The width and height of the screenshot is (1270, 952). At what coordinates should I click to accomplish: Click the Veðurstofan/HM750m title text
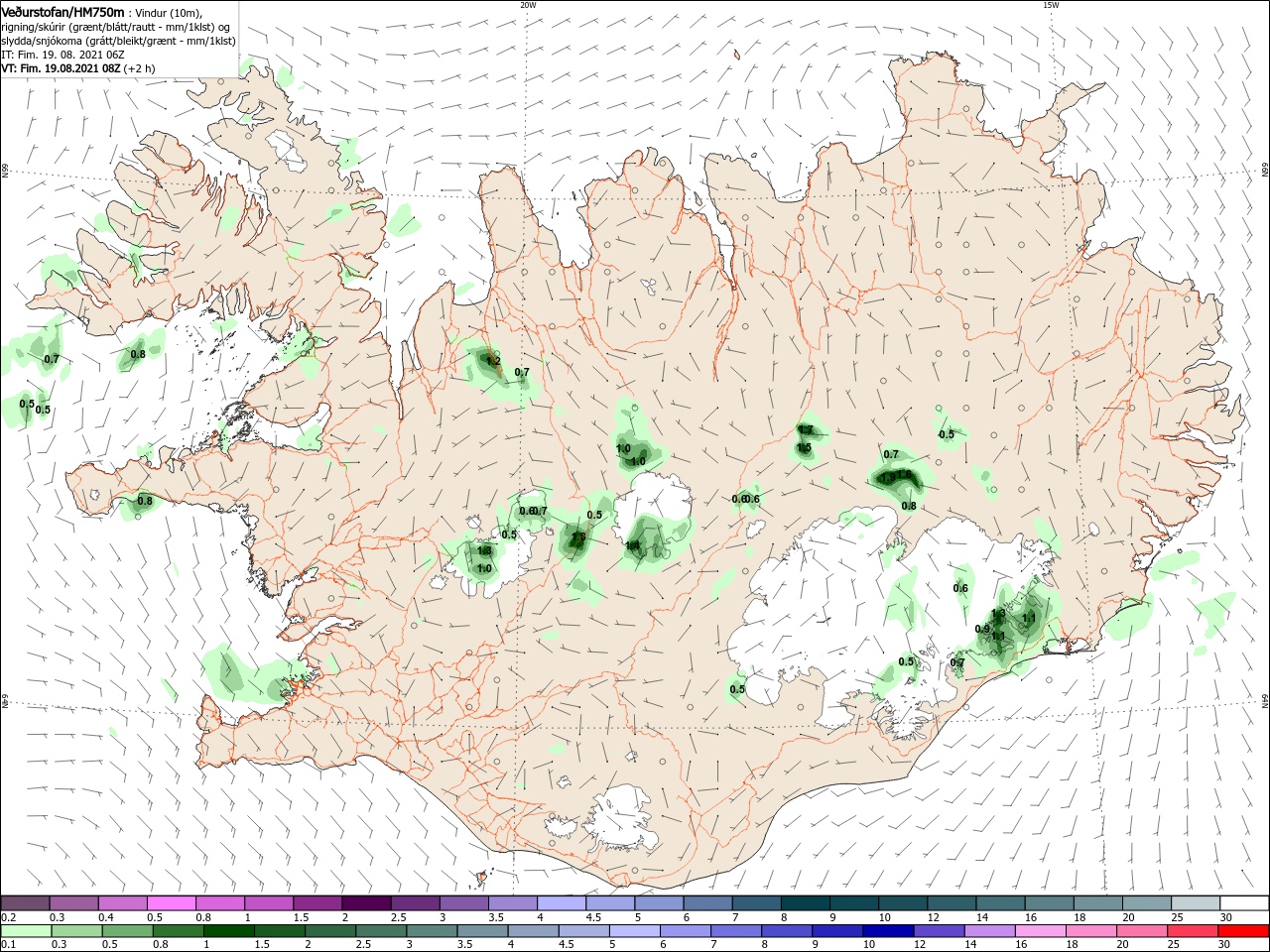pyautogui.click(x=63, y=12)
